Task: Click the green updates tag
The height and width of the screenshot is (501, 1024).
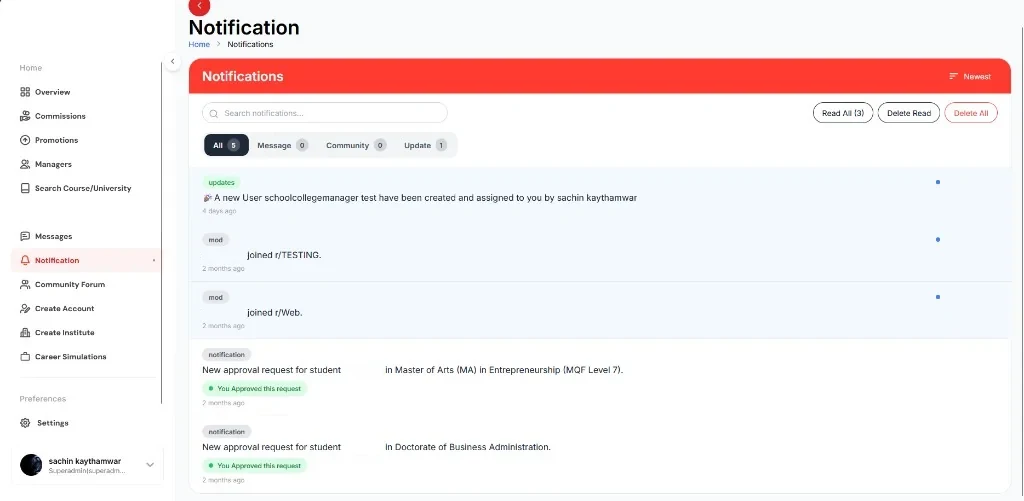Action: pos(221,182)
